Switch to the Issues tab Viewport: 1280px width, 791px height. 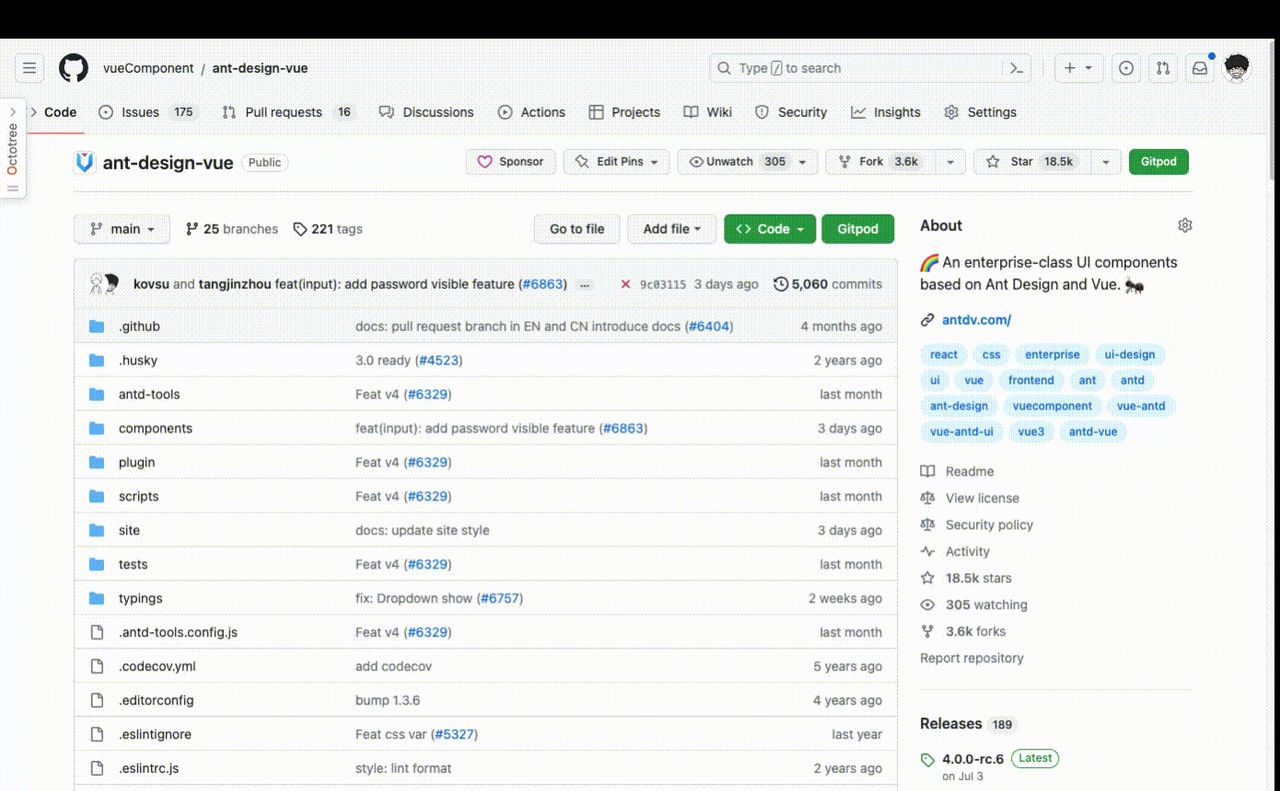[146, 112]
